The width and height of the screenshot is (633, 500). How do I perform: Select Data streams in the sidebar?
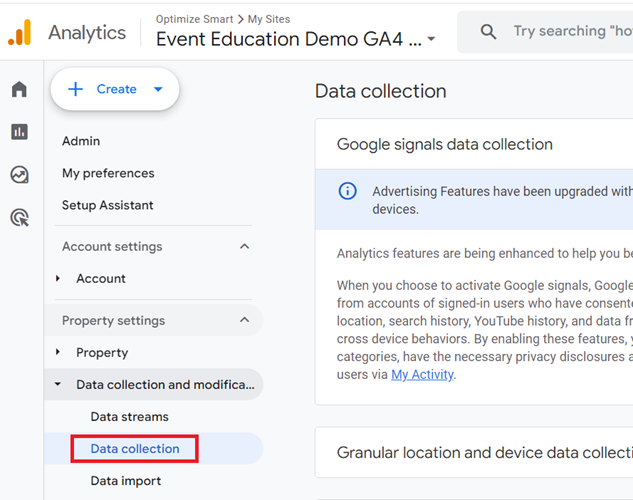[x=130, y=416]
